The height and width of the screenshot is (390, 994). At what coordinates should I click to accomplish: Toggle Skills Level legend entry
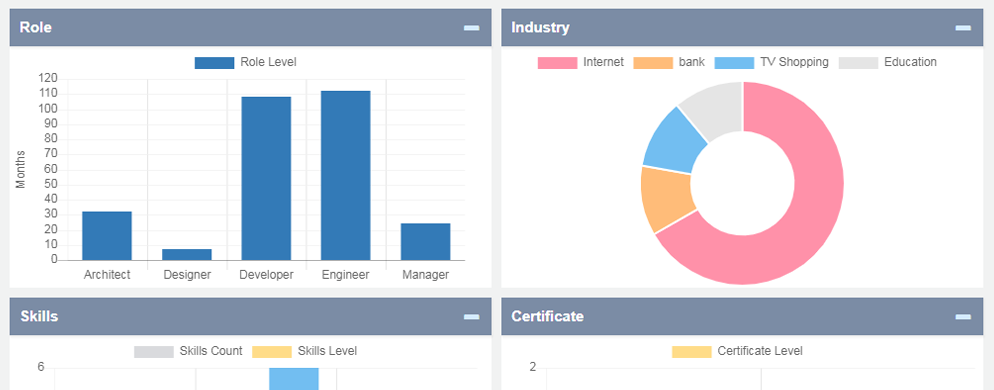point(304,351)
